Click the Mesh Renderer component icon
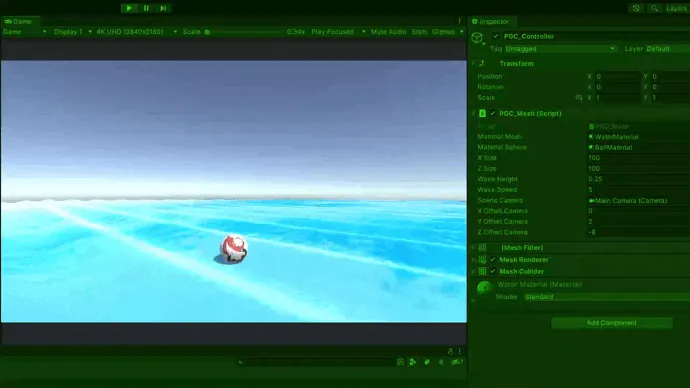The height and width of the screenshot is (388, 690). [482, 260]
